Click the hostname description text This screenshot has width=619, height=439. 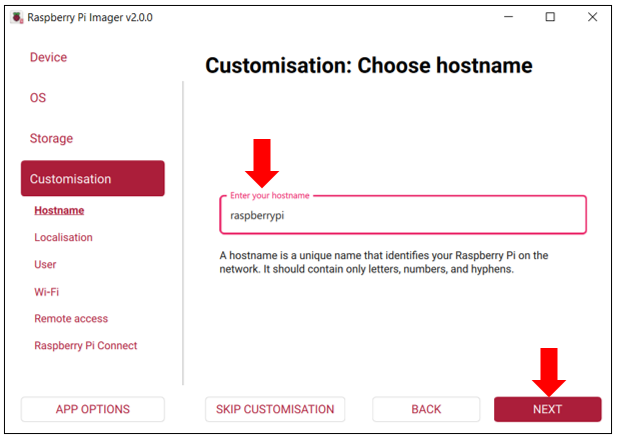(384, 262)
